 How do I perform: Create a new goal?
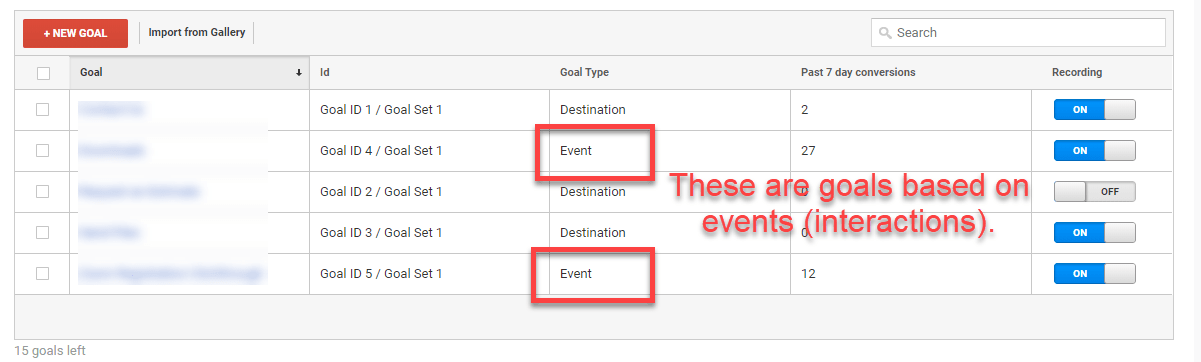pos(75,33)
